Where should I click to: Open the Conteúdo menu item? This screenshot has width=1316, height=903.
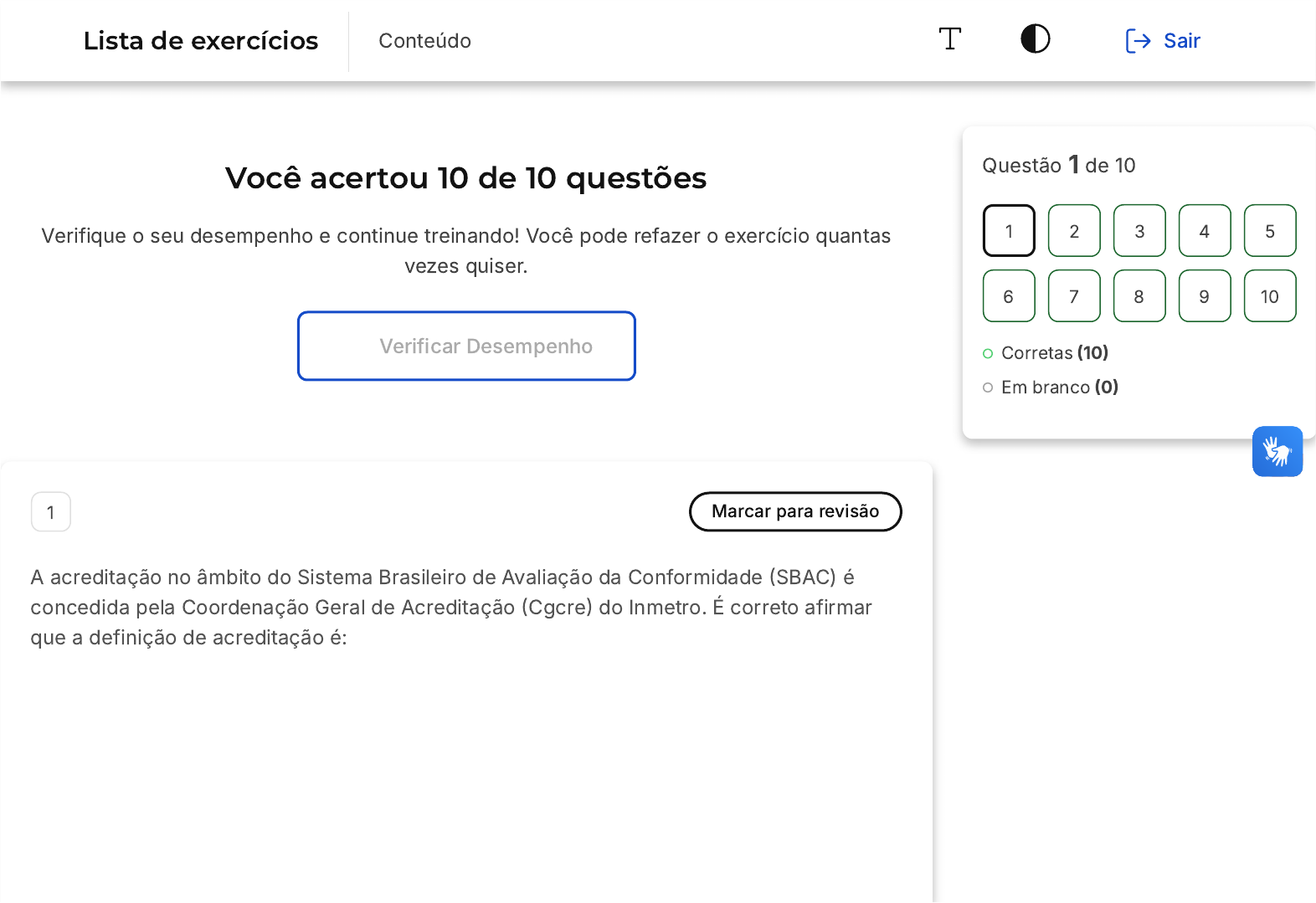[424, 41]
